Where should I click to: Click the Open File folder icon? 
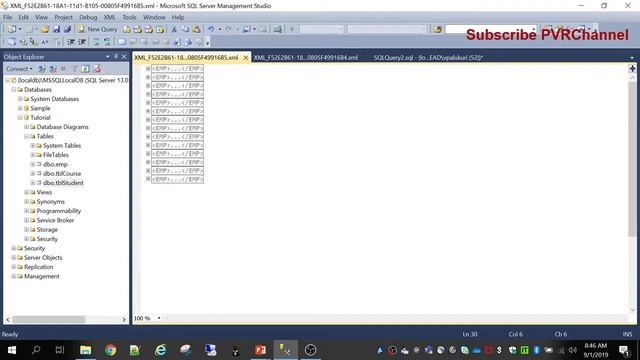45,29
